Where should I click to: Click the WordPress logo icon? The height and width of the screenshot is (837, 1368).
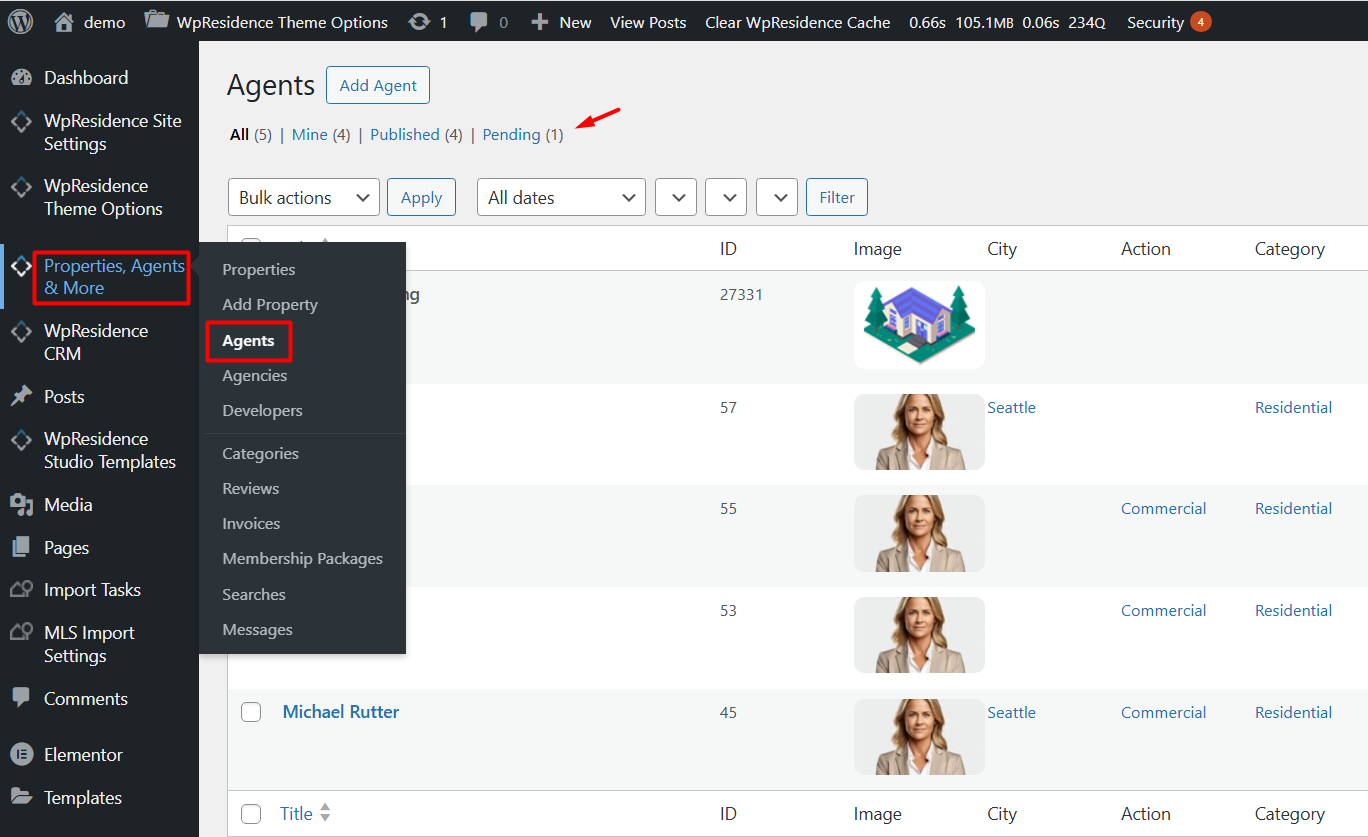point(21,21)
